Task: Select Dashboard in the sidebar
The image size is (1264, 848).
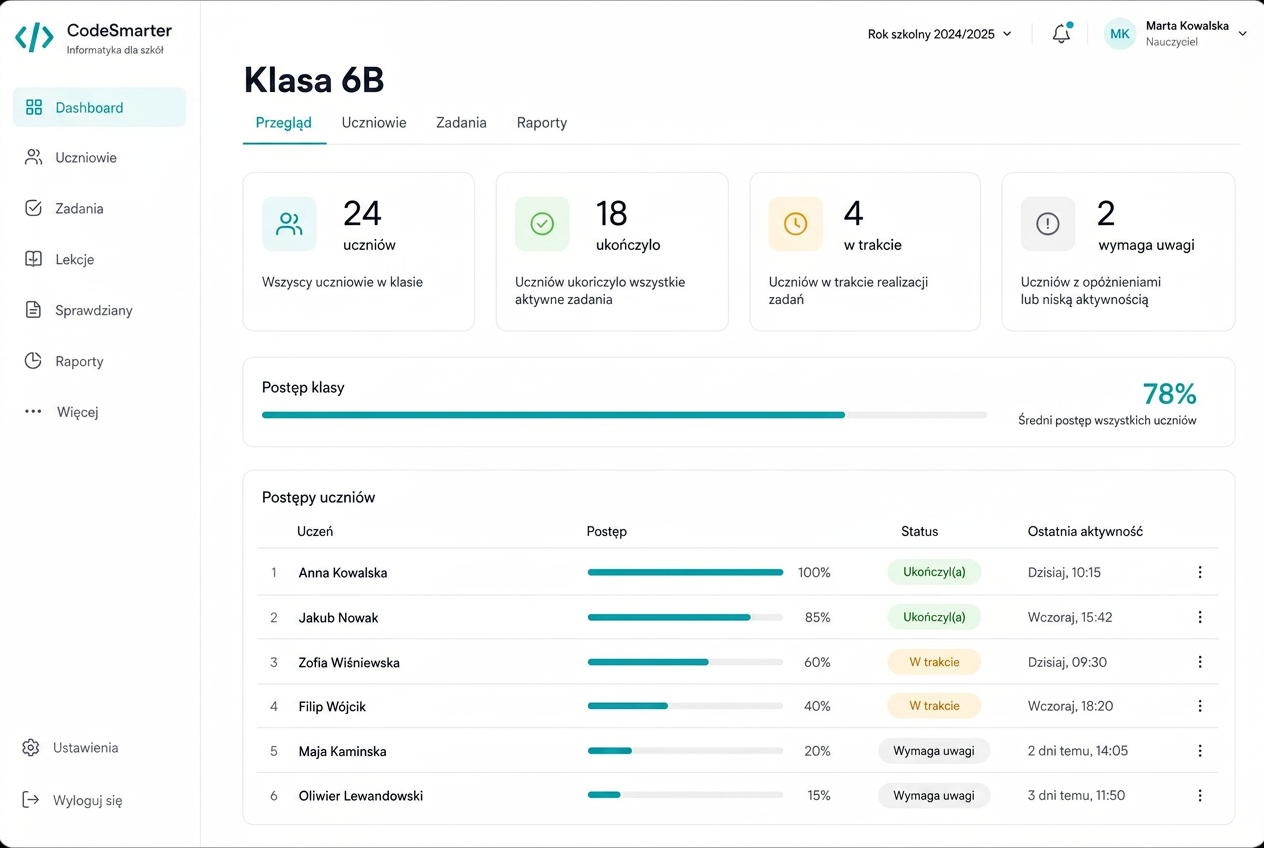Action: (99, 107)
